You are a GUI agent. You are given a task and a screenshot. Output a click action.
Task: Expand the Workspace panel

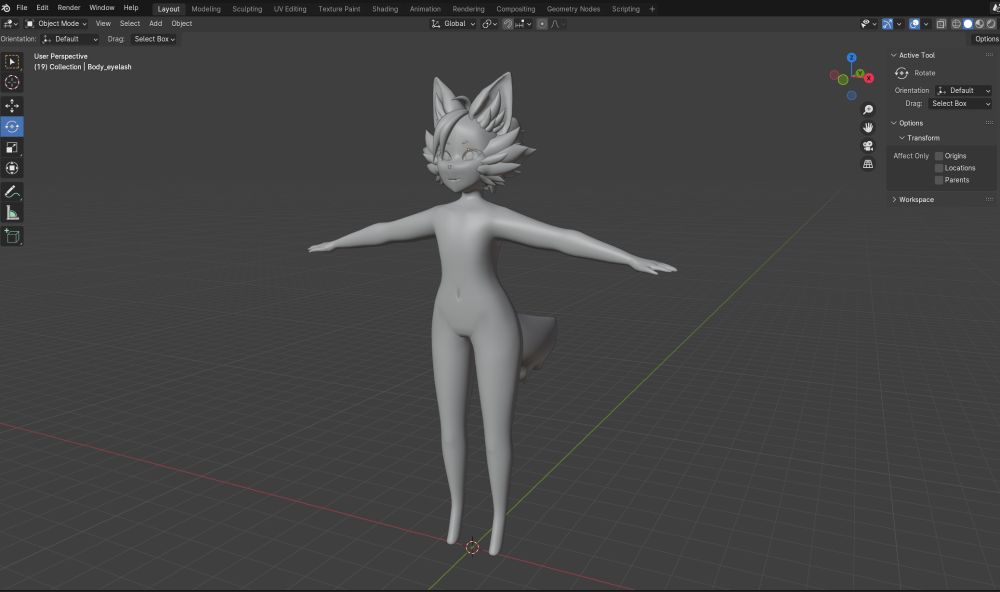point(915,200)
